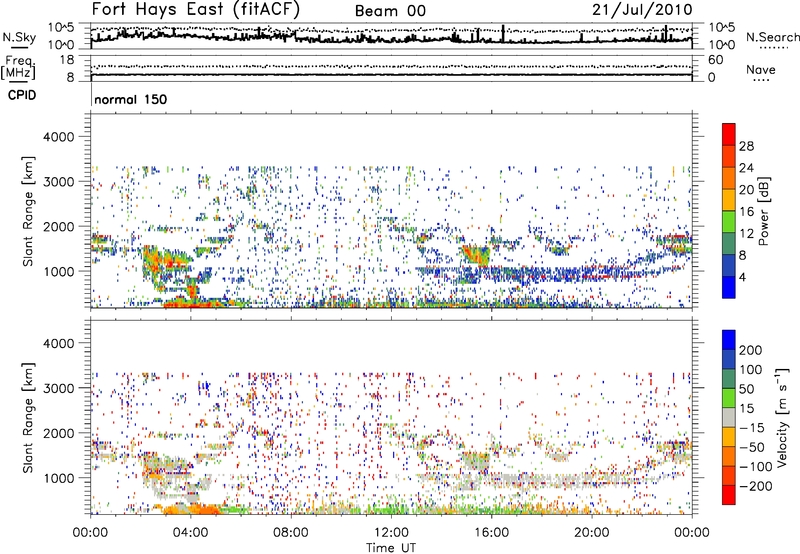Select the 12 value on the Power colorbar
Viewport: 800px width, 554px height.
point(746,234)
